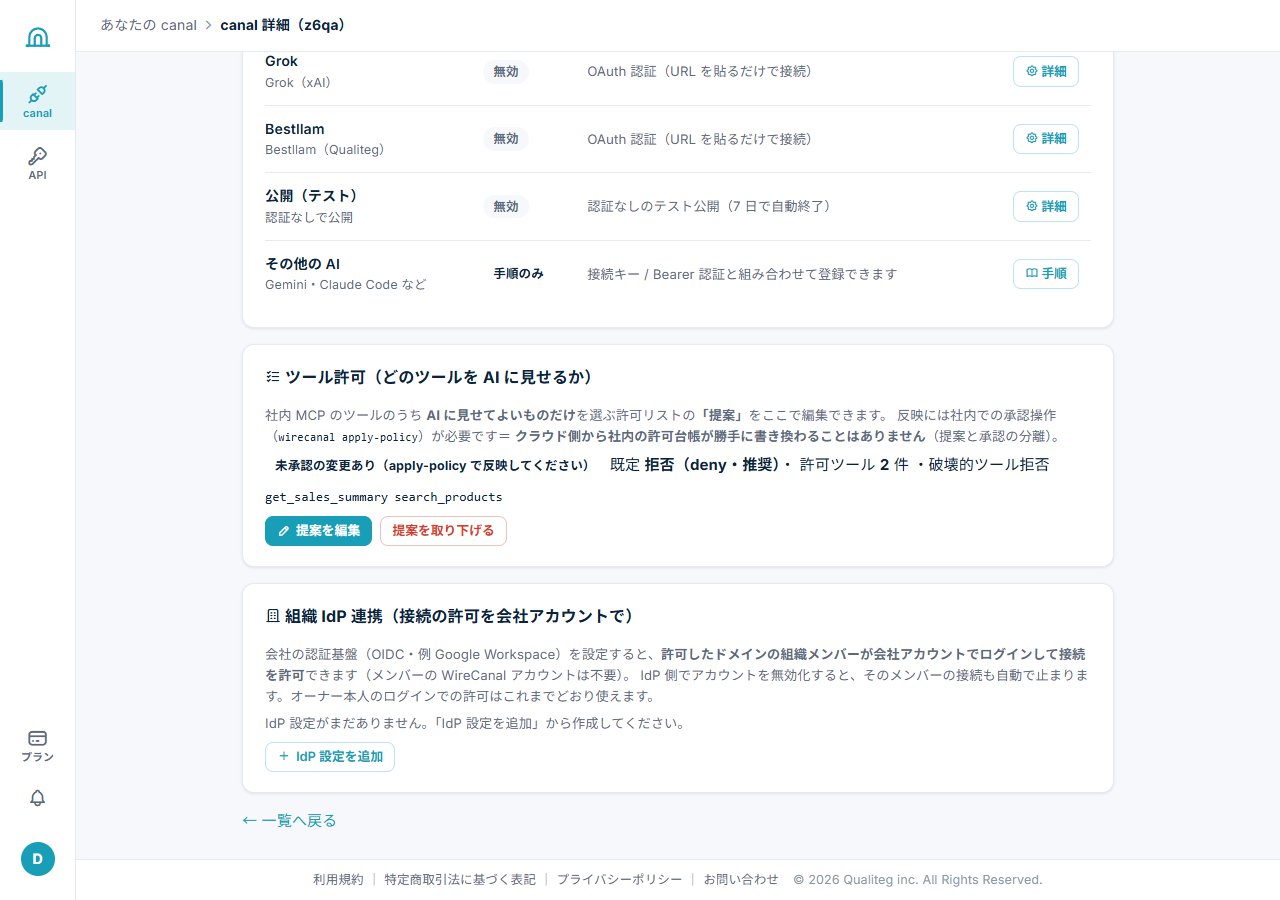Click the 提案を取り下げる button
1280x900 pixels.
click(x=443, y=531)
